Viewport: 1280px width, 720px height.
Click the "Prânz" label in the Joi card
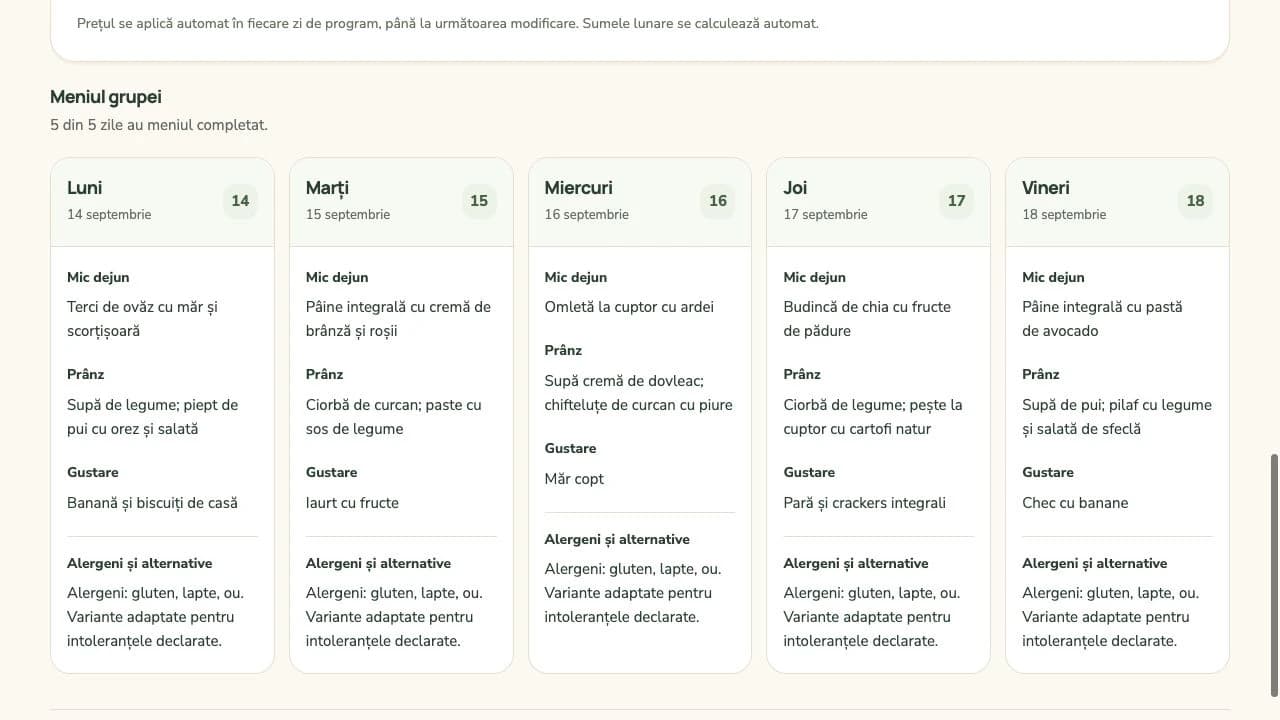[802, 375]
